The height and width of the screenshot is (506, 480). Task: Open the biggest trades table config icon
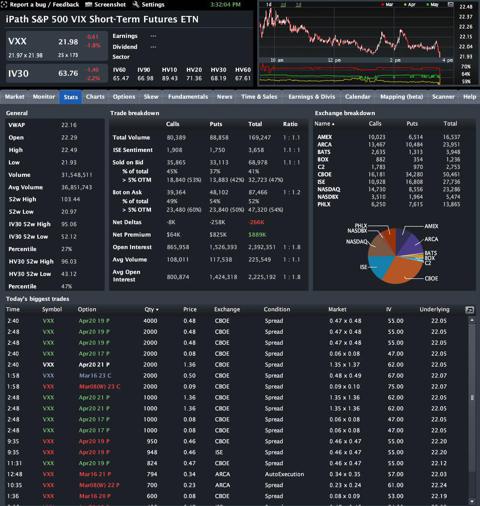point(469,310)
